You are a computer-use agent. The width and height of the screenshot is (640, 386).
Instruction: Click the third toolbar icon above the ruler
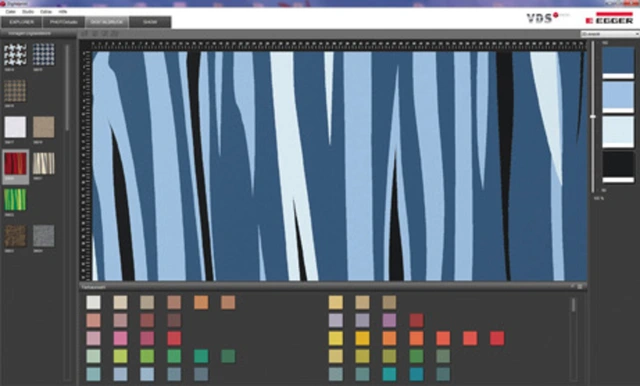coord(104,34)
